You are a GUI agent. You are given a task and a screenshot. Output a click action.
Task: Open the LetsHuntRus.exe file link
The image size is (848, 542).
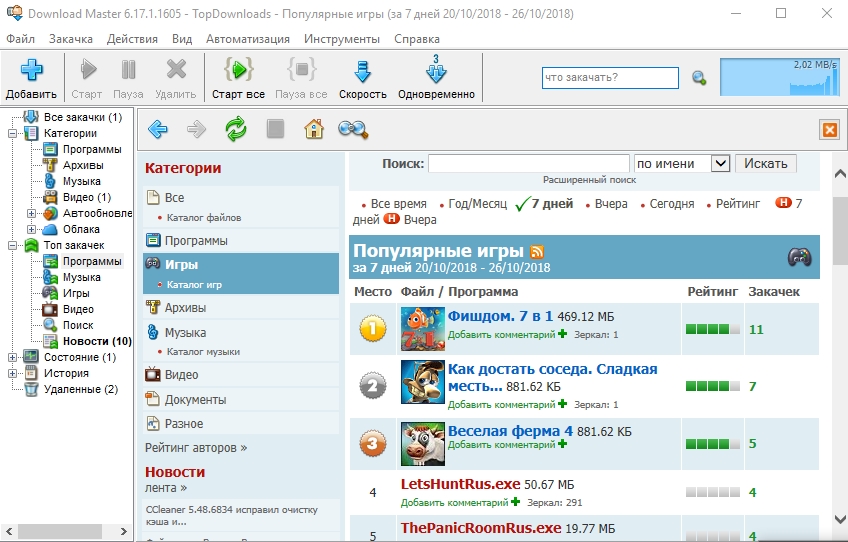point(460,484)
